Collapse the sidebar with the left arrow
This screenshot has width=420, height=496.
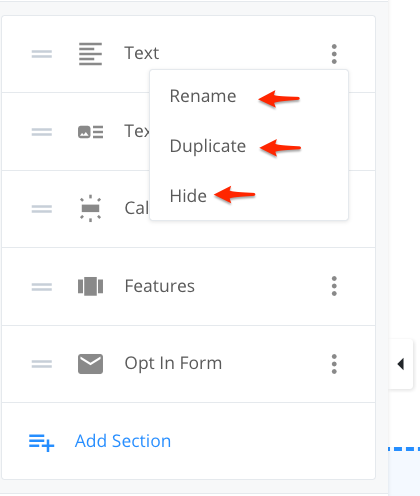coord(401,364)
